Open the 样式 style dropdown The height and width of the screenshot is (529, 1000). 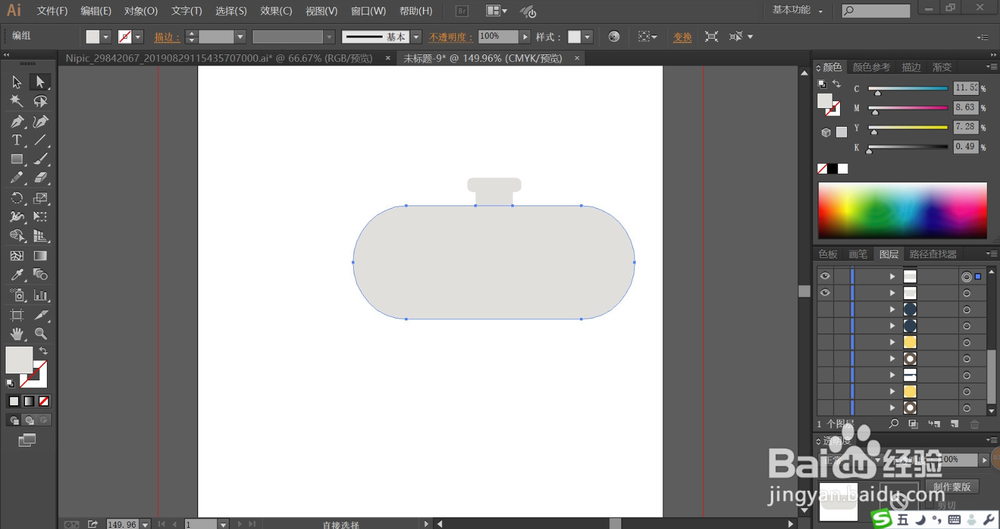tap(587, 37)
